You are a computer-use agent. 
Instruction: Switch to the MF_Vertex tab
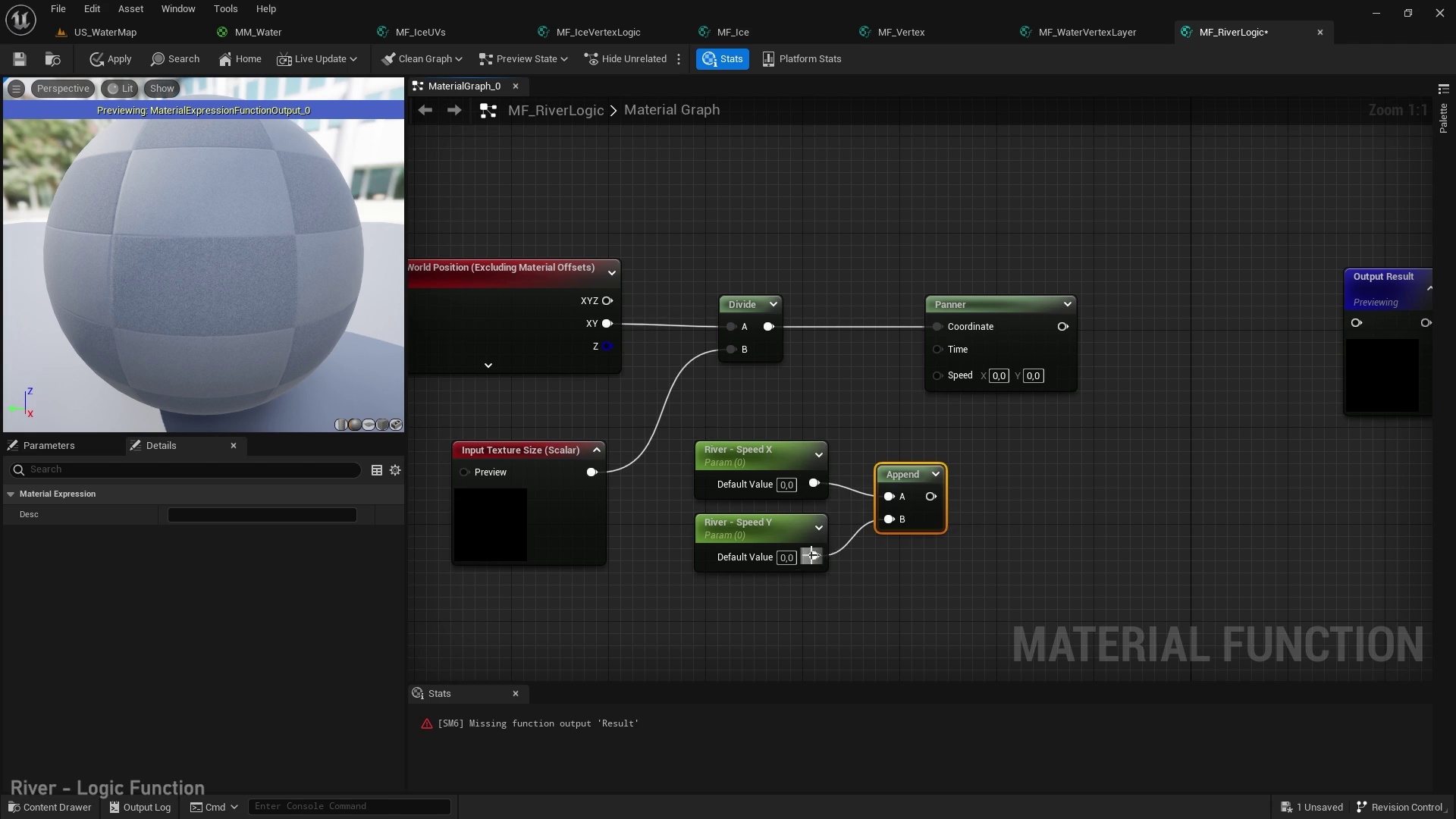pos(901,33)
